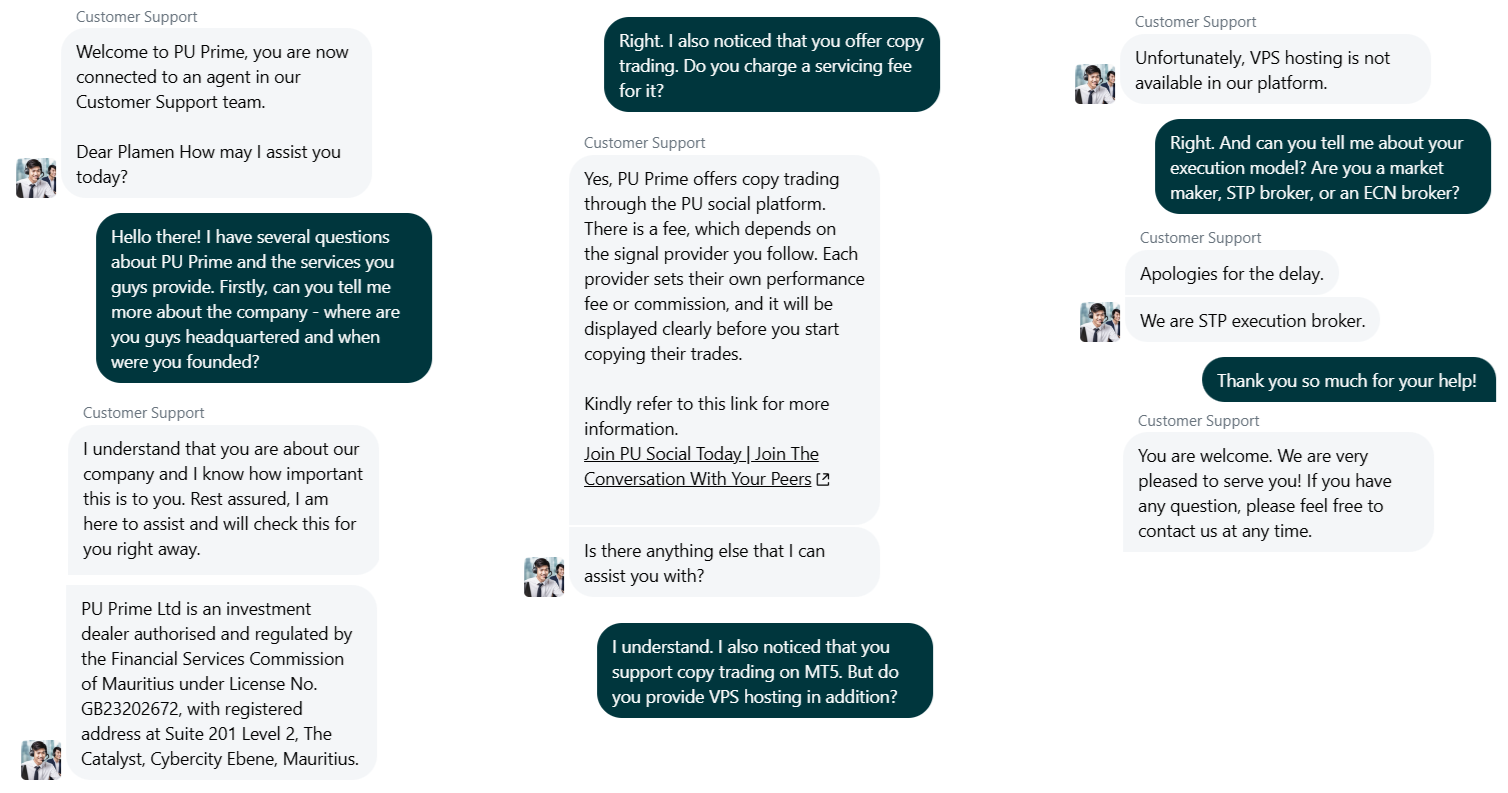This screenshot has width=1508, height=793.
Task: Click the MT5 VPS hosting question bubble
Action: 764,670
